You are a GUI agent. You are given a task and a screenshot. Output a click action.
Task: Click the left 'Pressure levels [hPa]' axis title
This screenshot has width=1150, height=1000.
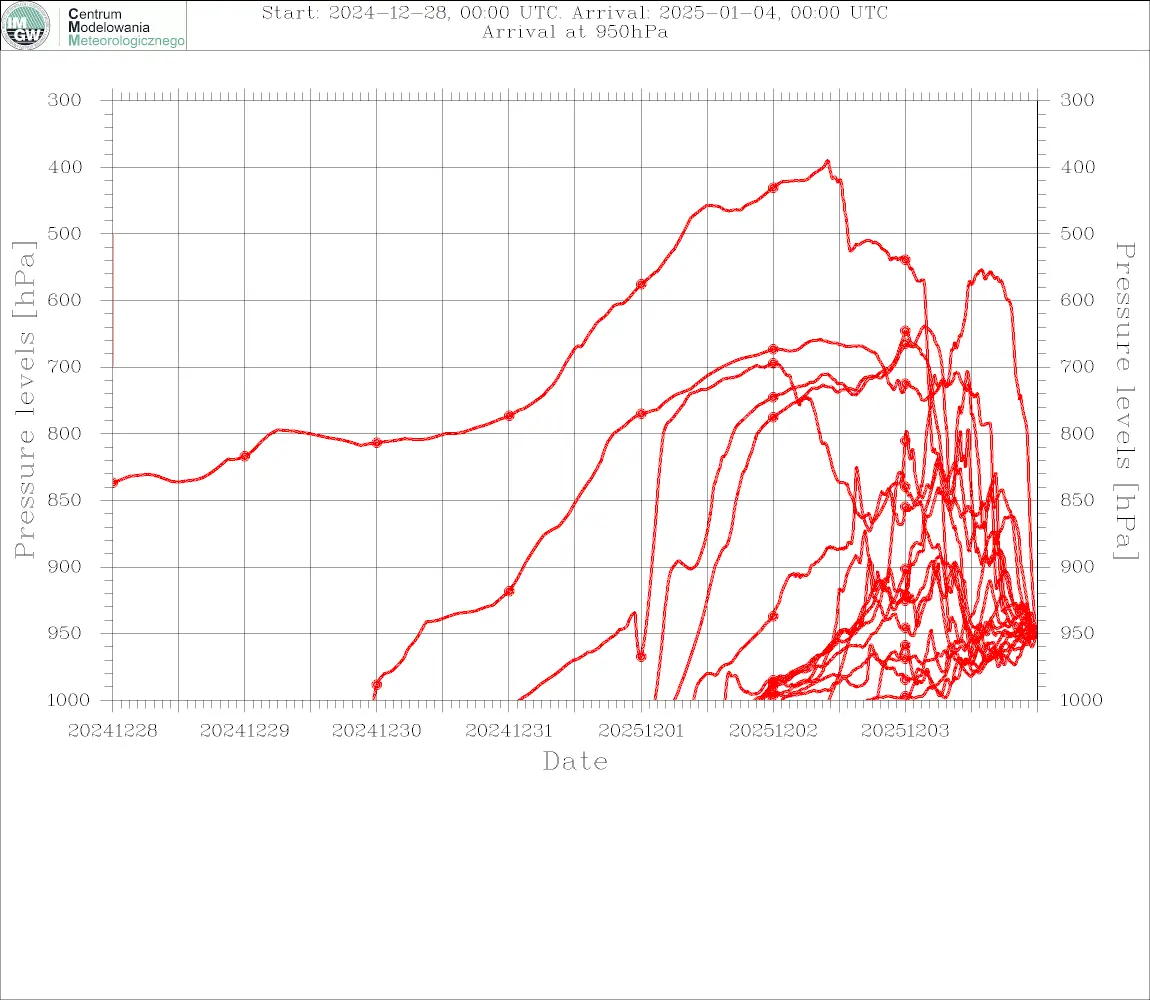tap(24, 400)
